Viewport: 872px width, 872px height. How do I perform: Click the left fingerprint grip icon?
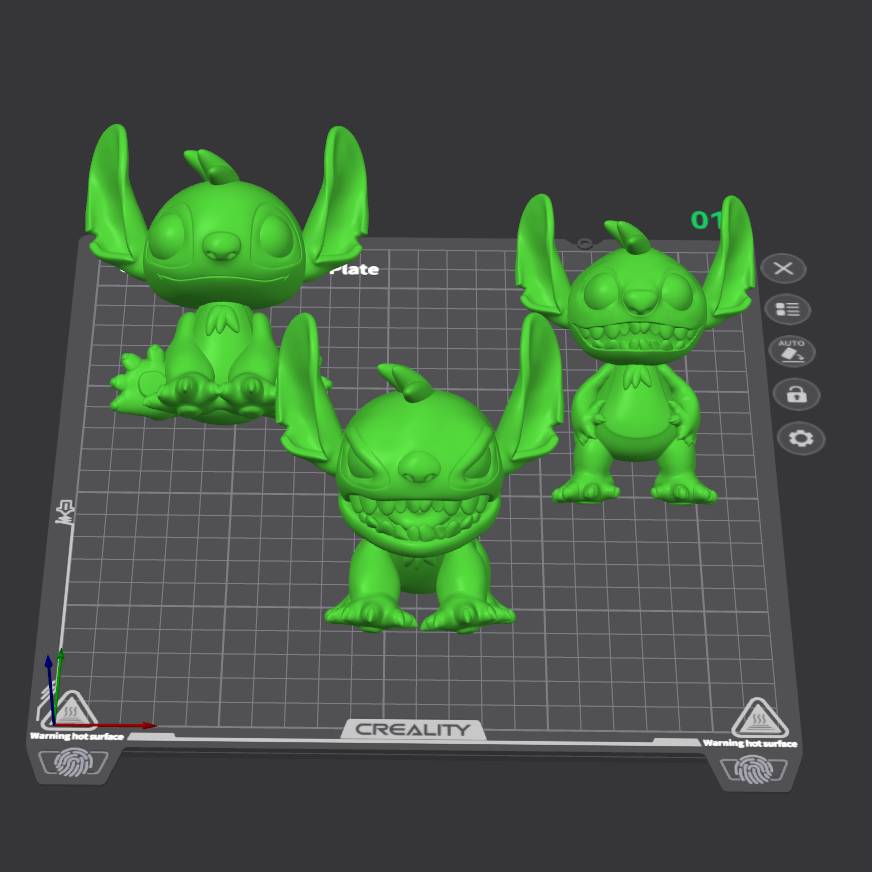click(74, 763)
